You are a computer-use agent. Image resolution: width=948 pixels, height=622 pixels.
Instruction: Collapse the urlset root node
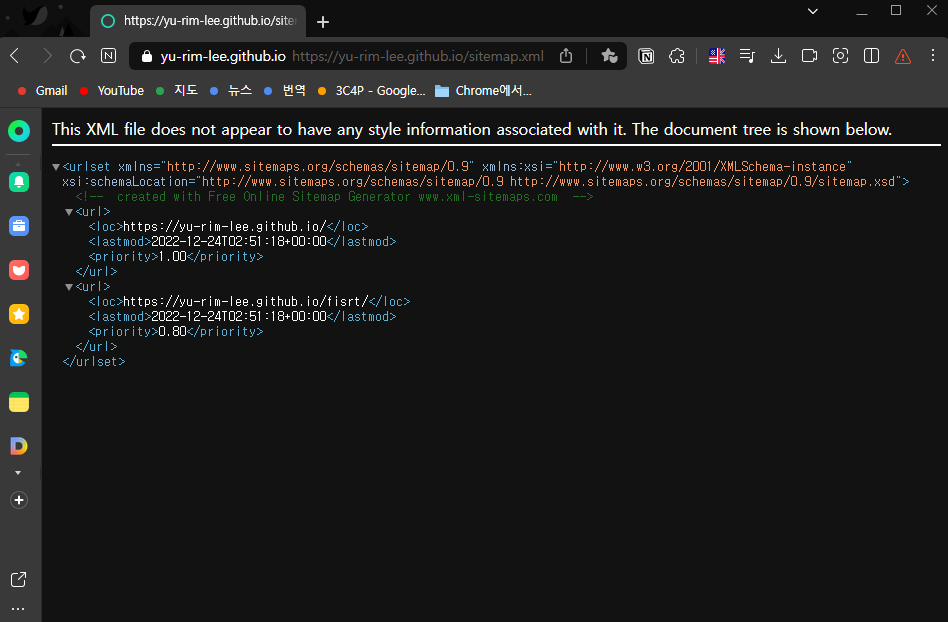click(x=56, y=167)
